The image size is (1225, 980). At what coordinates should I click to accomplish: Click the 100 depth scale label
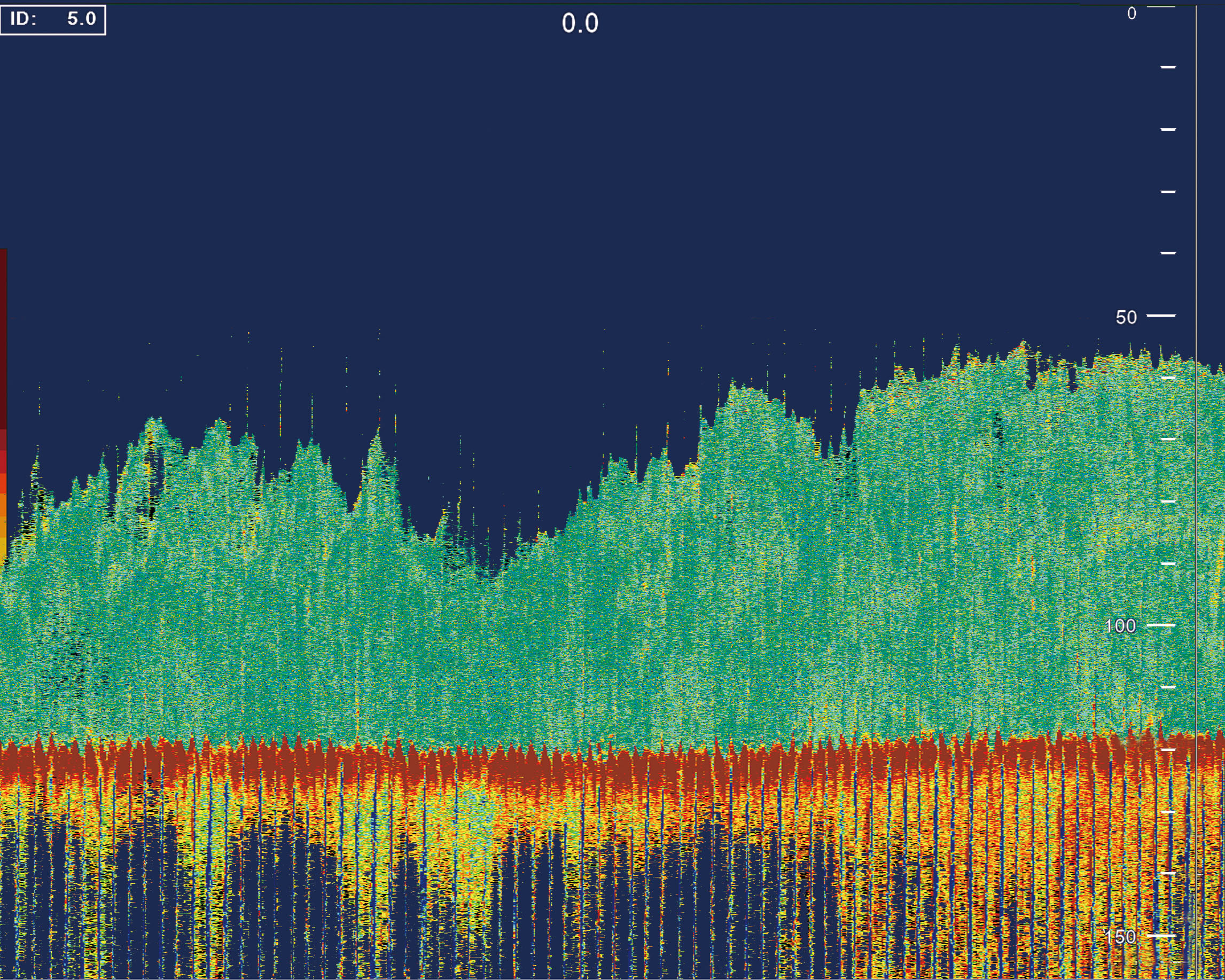pos(1120,626)
